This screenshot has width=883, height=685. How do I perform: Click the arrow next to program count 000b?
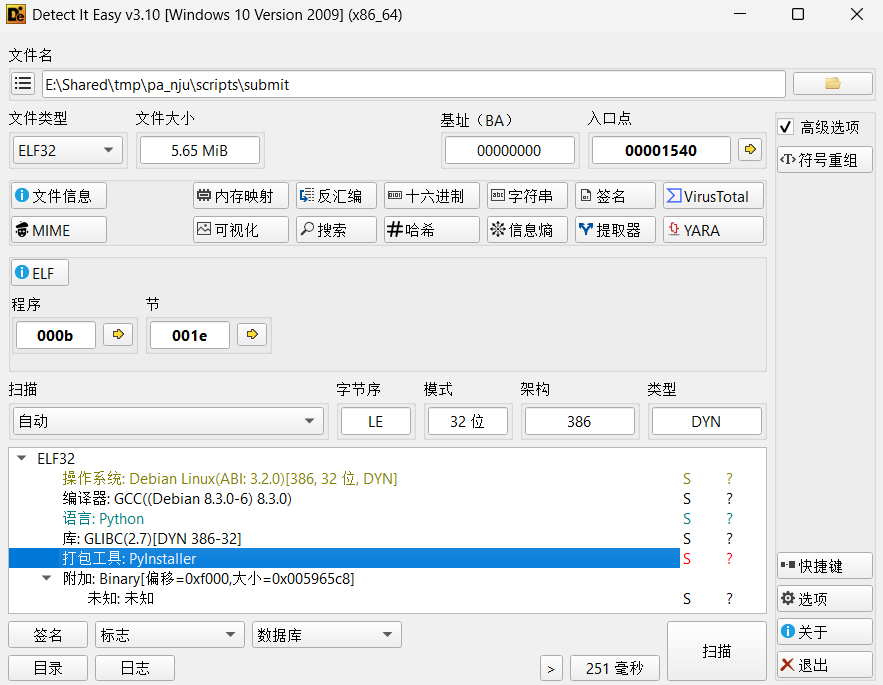click(118, 335)
